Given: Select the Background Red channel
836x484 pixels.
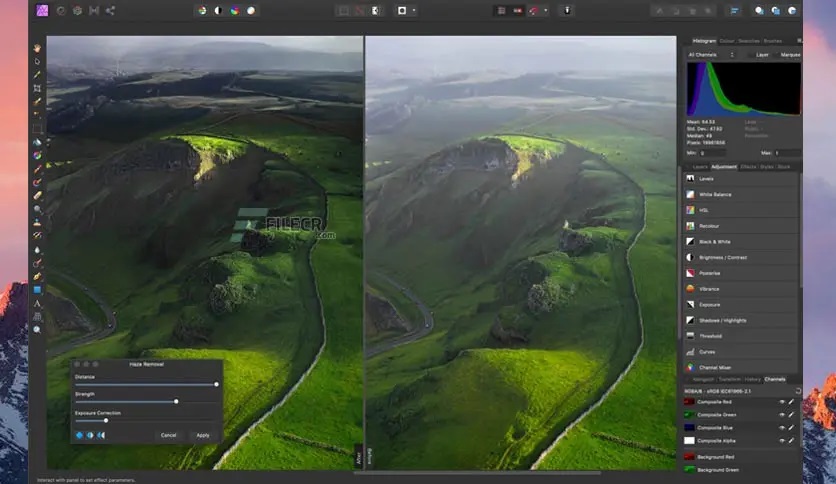Looking at the screenshot, I should 741,457.
